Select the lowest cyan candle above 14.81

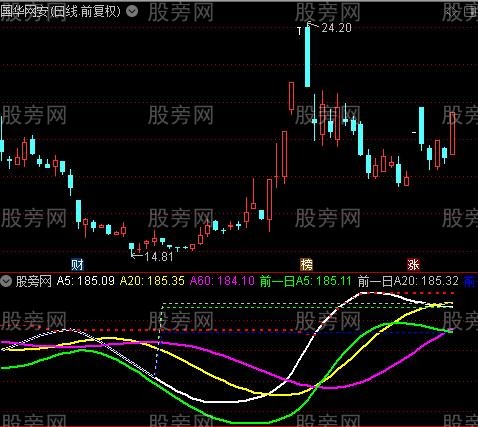(132, 247)
